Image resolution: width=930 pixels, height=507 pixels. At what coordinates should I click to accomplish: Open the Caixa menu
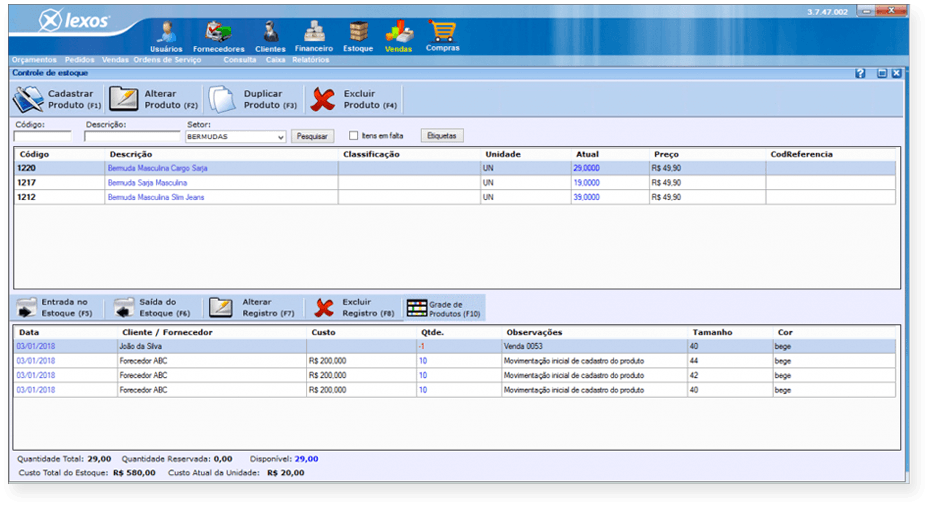click(x=275, y=60)
